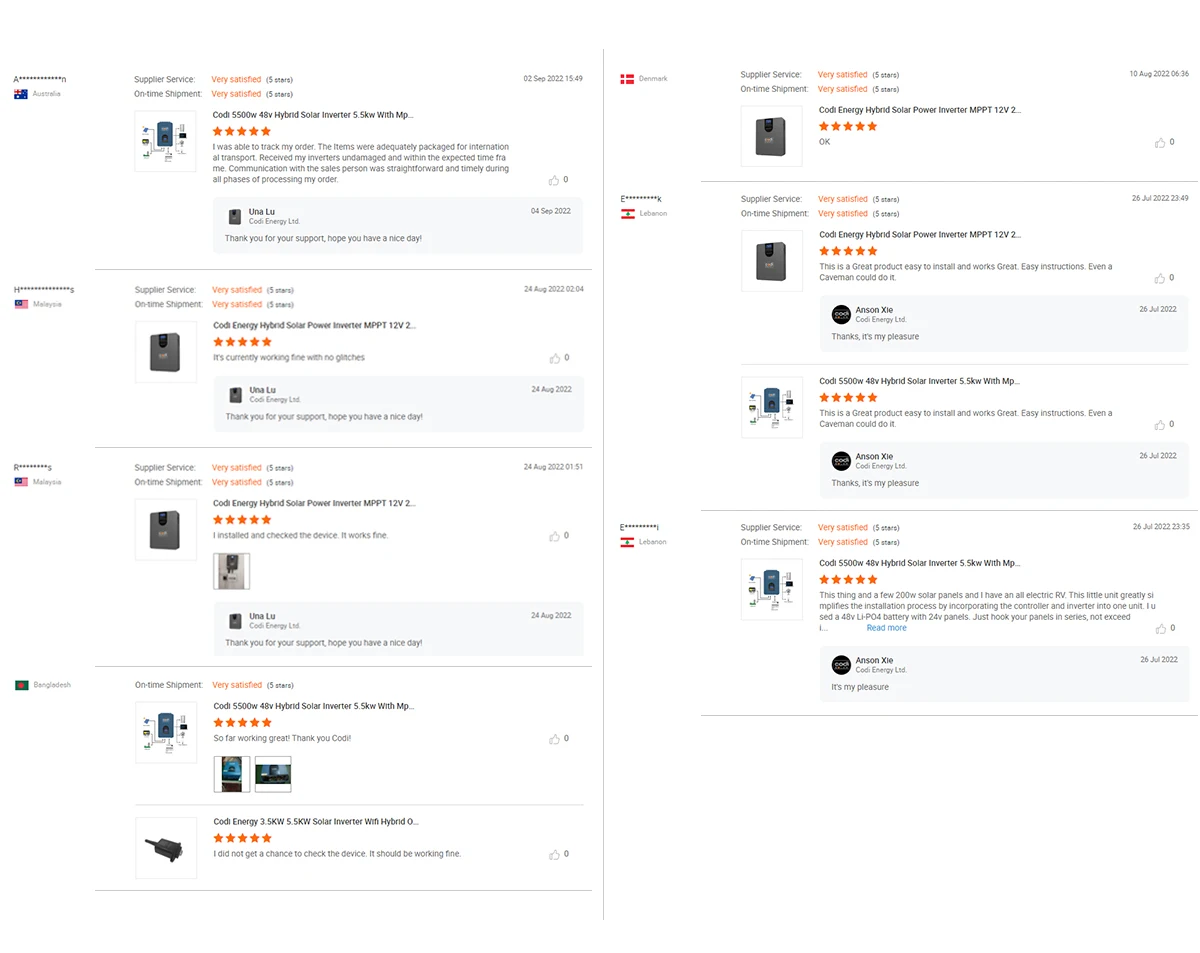1200x953 pixels.
Task: Open second photo under "So far working great" review
Action: tap(273, 774)
